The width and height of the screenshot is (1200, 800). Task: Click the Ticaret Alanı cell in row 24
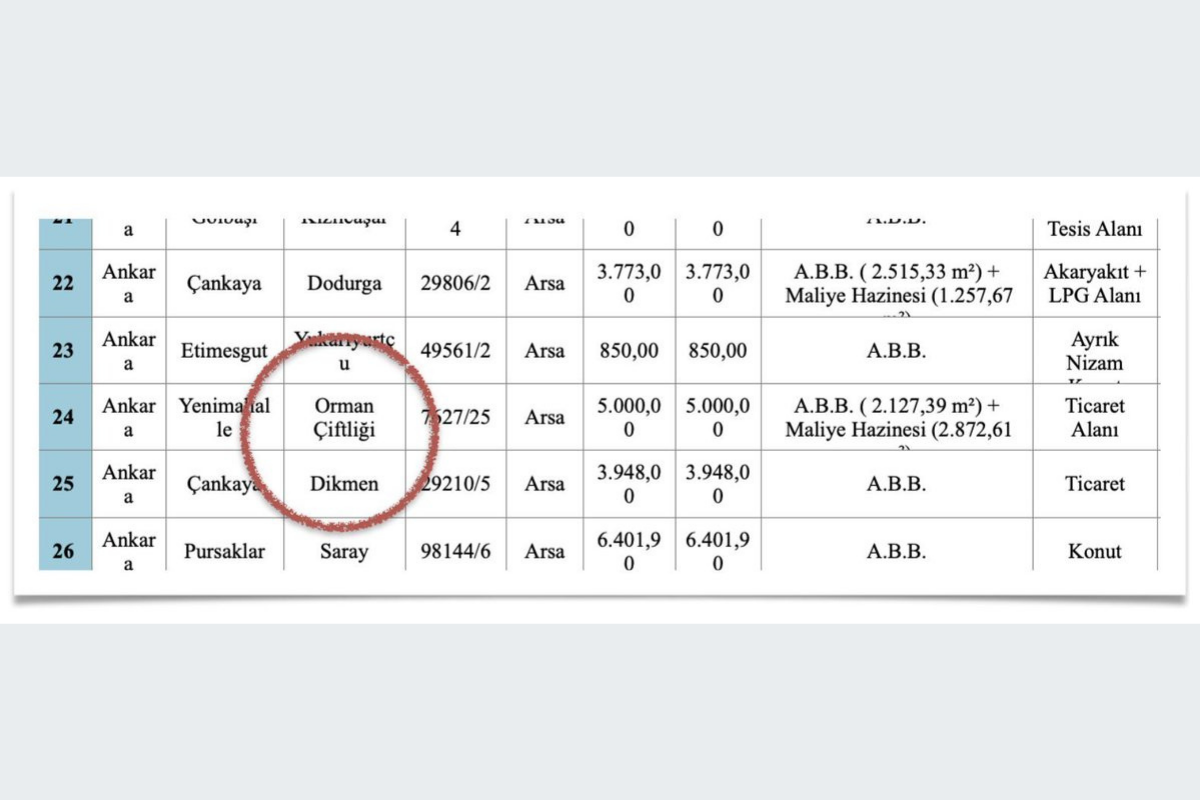coord(1094,418)
